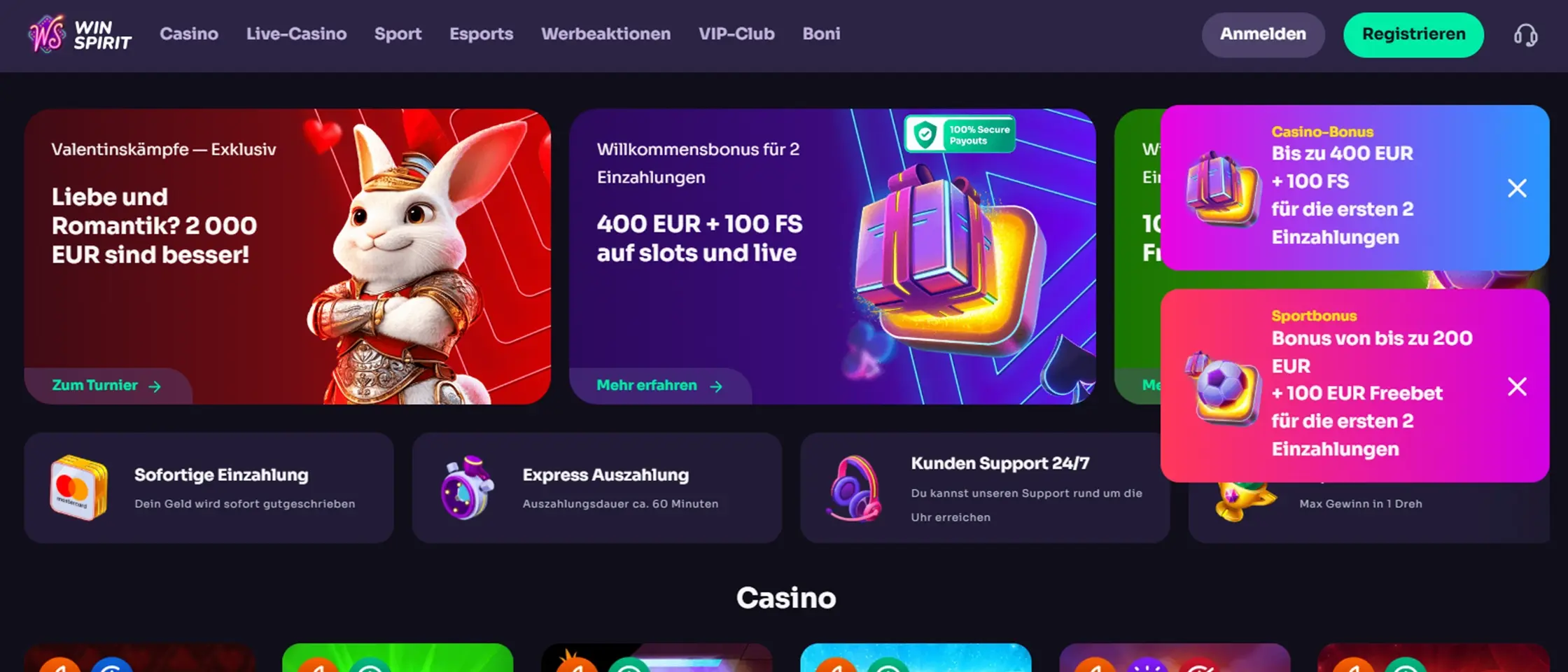Open Werbeaktionen in the navigation
Viewport: 1568px width, 672px height.
pyautogui.click(x=605, y=34)
